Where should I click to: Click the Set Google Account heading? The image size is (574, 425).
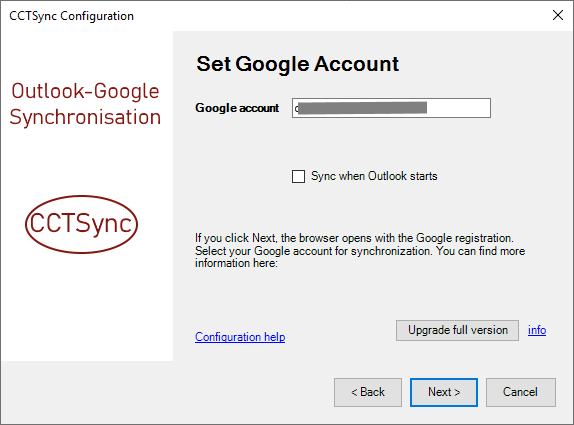coord(297,64)
